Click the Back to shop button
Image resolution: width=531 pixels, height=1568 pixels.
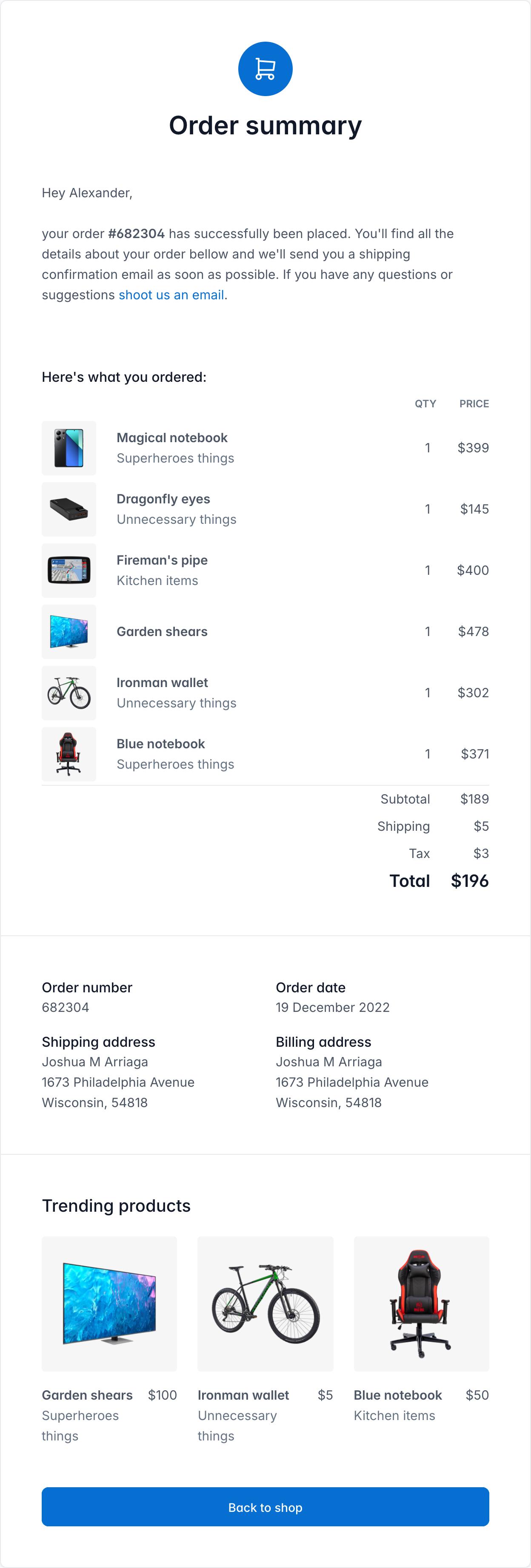pos(265,1507)
